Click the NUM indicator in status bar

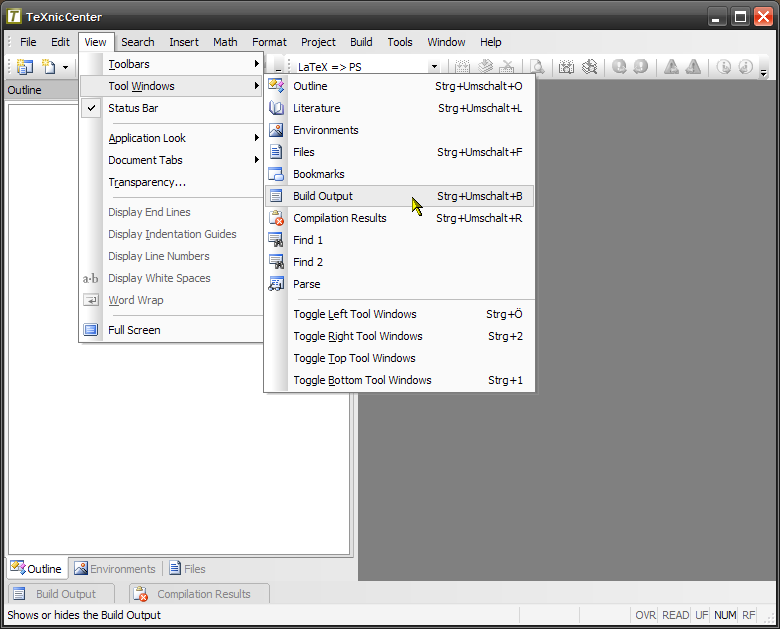(x=725, y=615)
